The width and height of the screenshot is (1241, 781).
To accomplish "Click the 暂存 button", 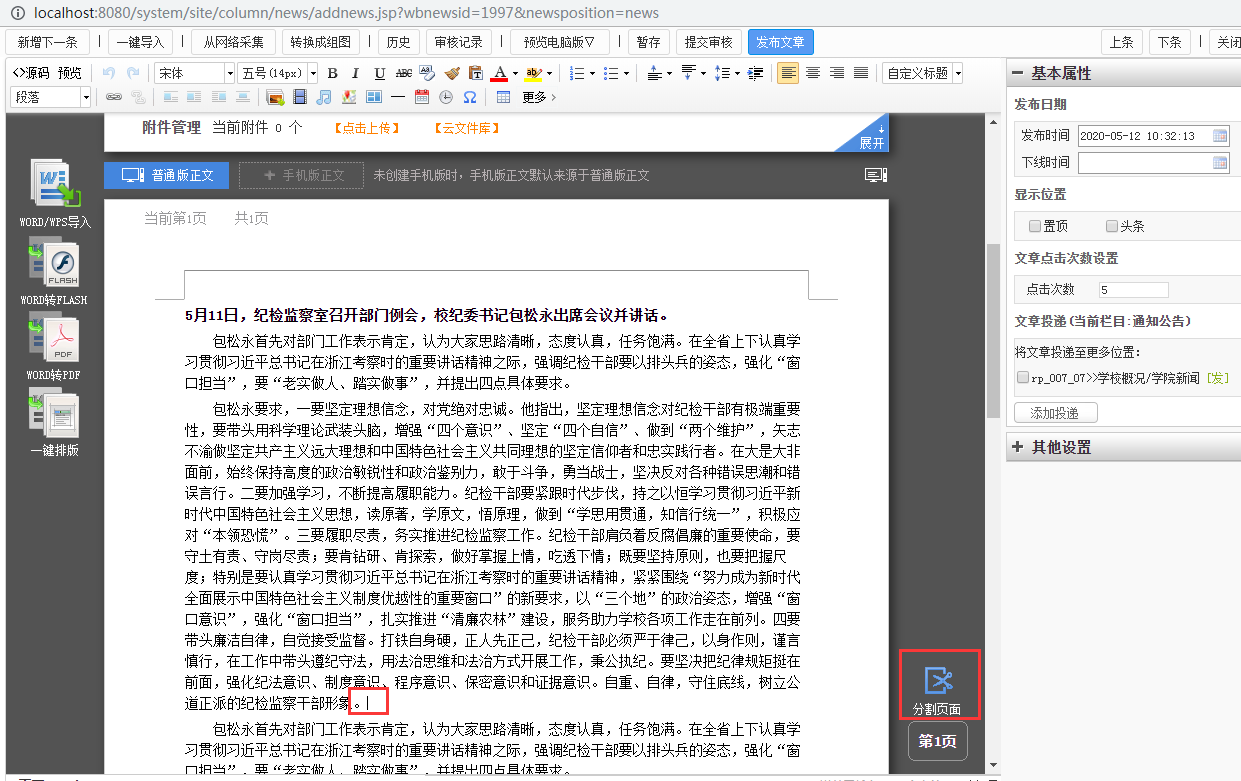I will coord(648,42).
